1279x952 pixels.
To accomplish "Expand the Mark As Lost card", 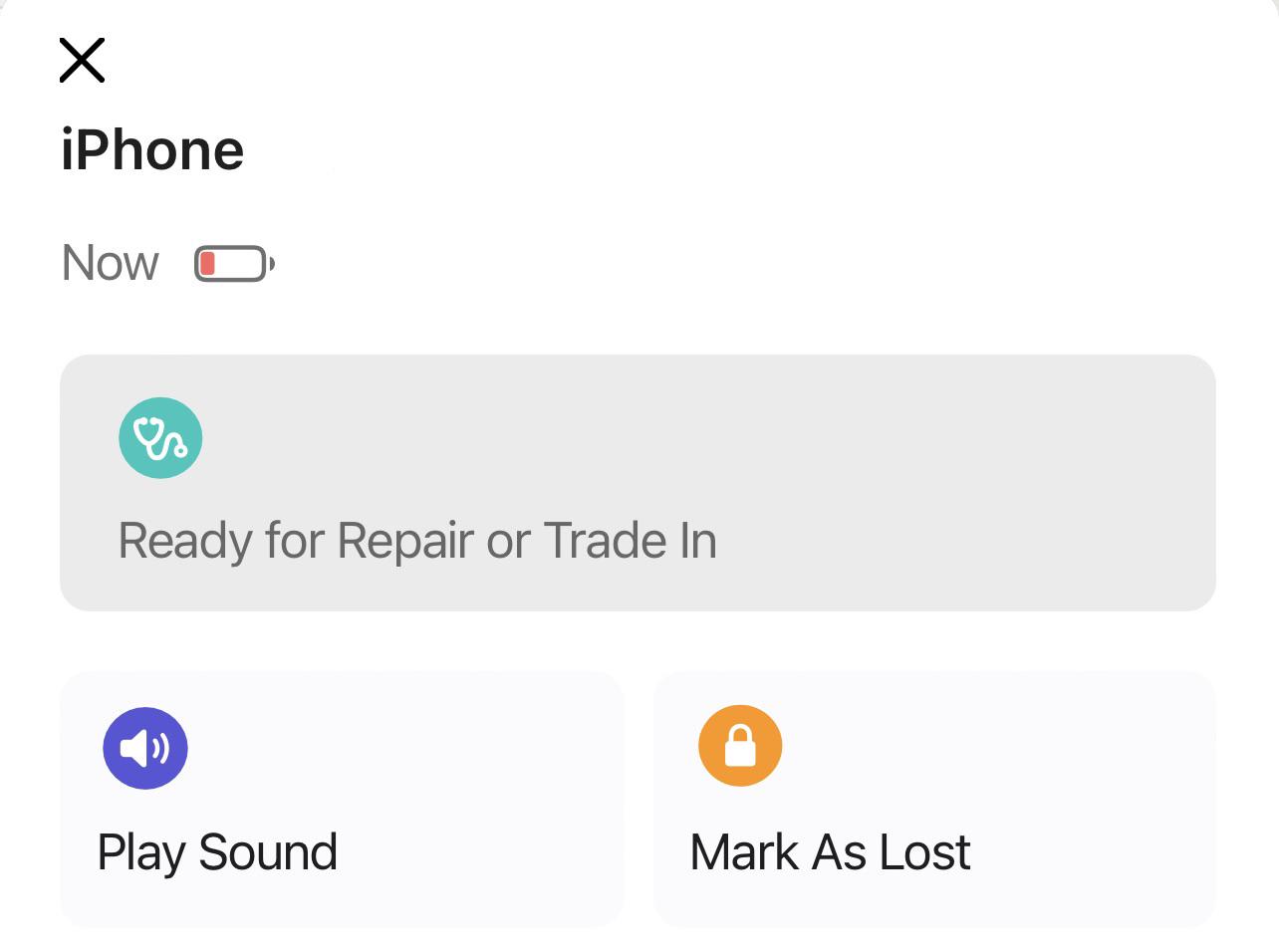I will click(x=933, y=797).
